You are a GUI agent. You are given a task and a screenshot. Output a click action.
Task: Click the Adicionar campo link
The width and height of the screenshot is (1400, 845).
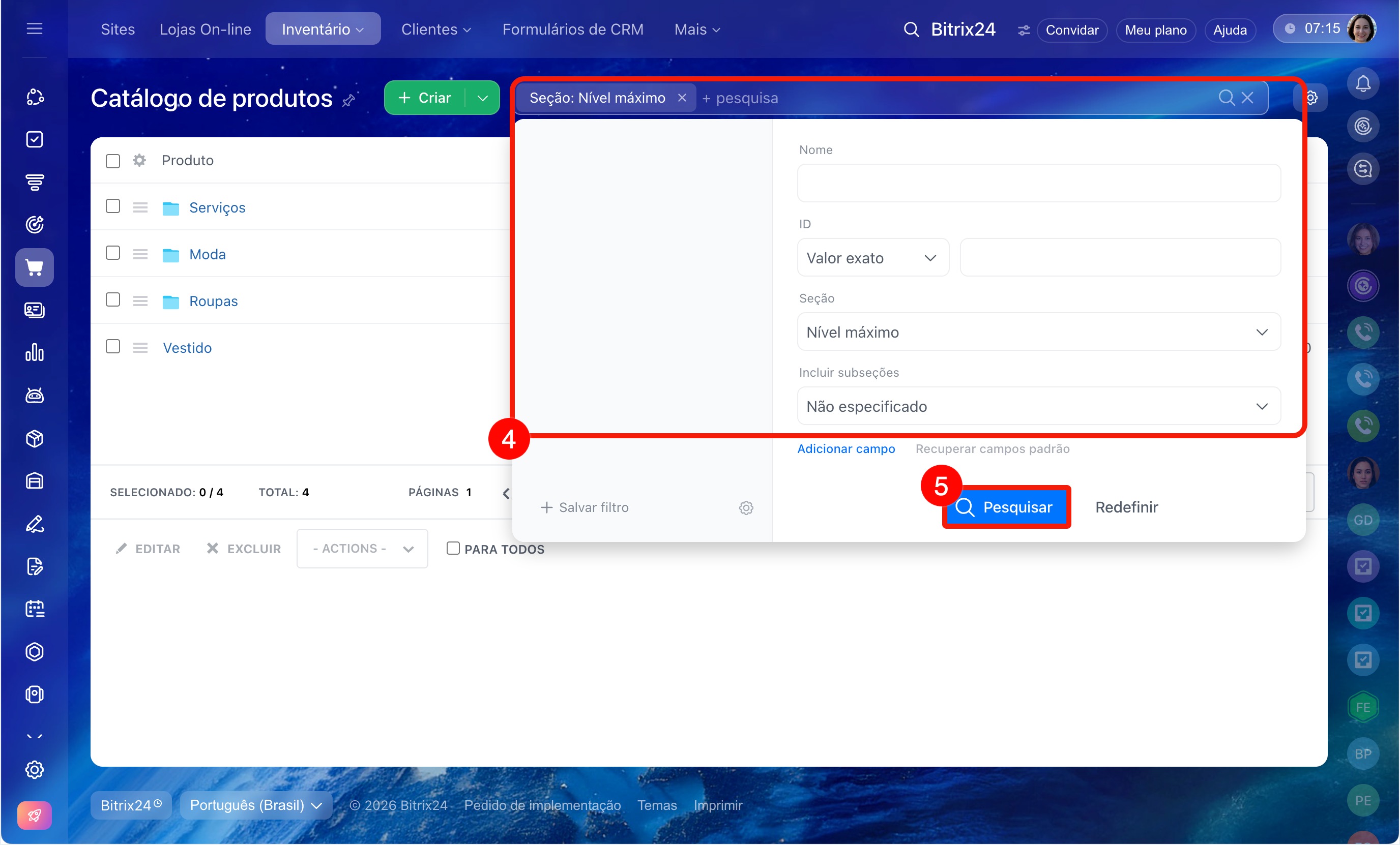[x=846, y=448]
